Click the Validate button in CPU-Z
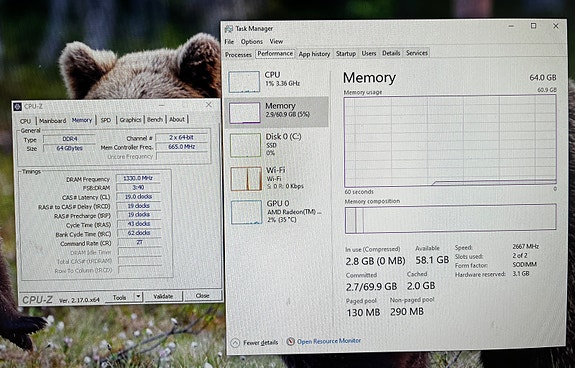Image resolution: width=575 pixels, height=368 pixels. (x=163, y=296)
